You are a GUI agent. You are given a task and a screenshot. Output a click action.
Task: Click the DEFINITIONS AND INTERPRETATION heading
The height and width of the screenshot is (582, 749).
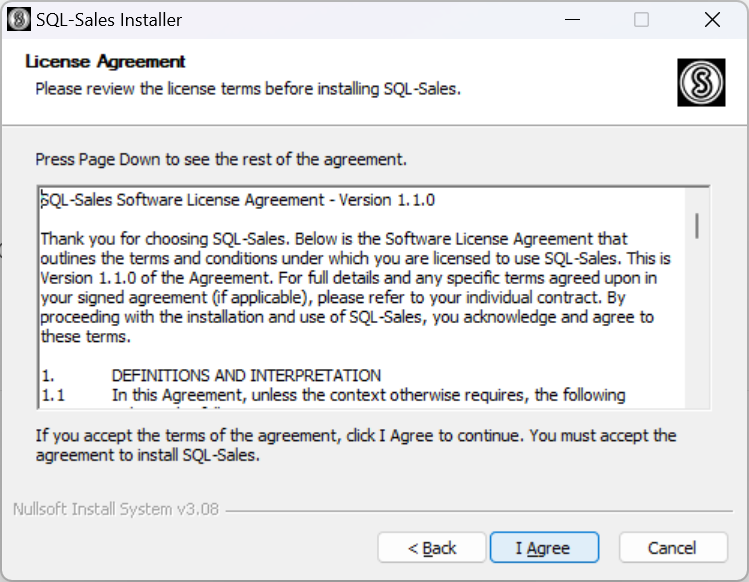246,376
